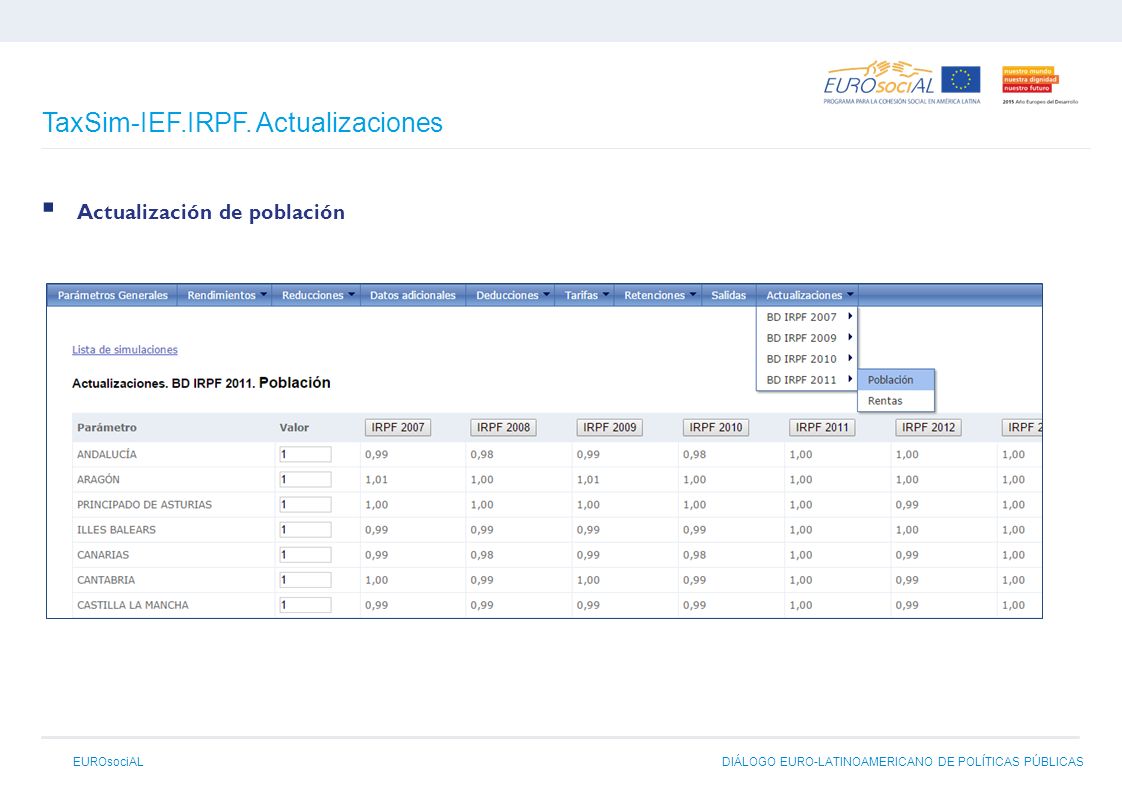This screenshot has height=794, width=1122.
Task: Select the CANTABRIA row label
Action: coord(106,580)
